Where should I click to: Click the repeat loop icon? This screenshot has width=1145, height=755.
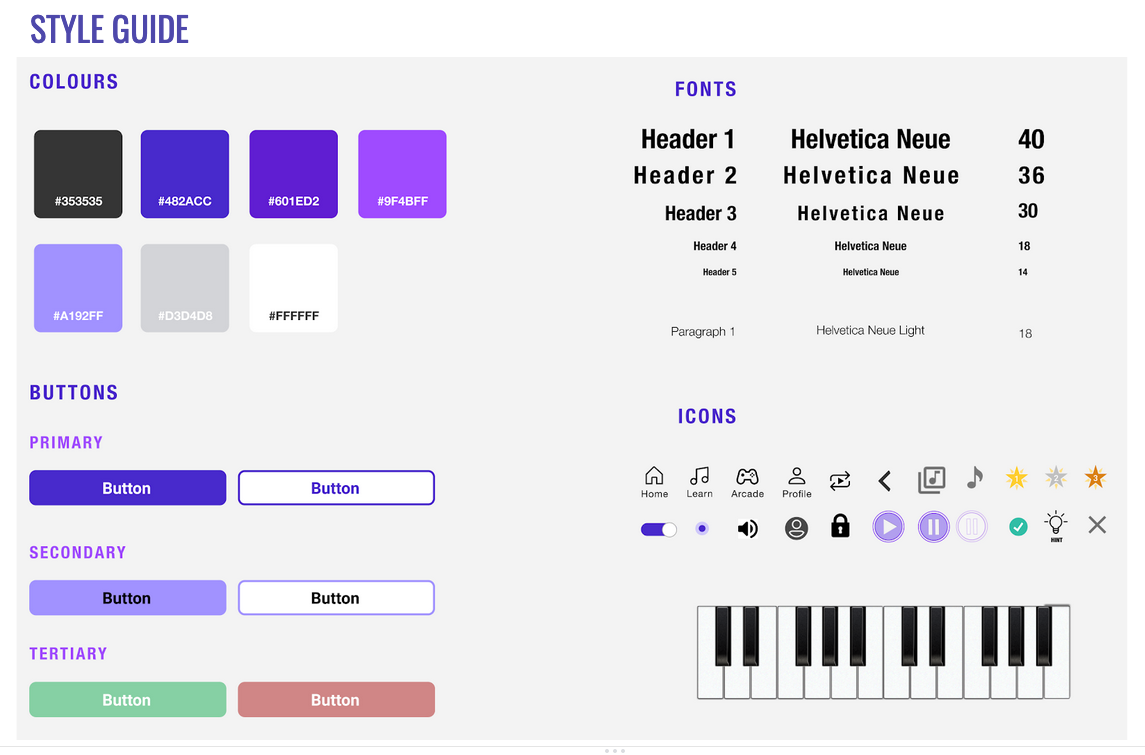point(840,481)
